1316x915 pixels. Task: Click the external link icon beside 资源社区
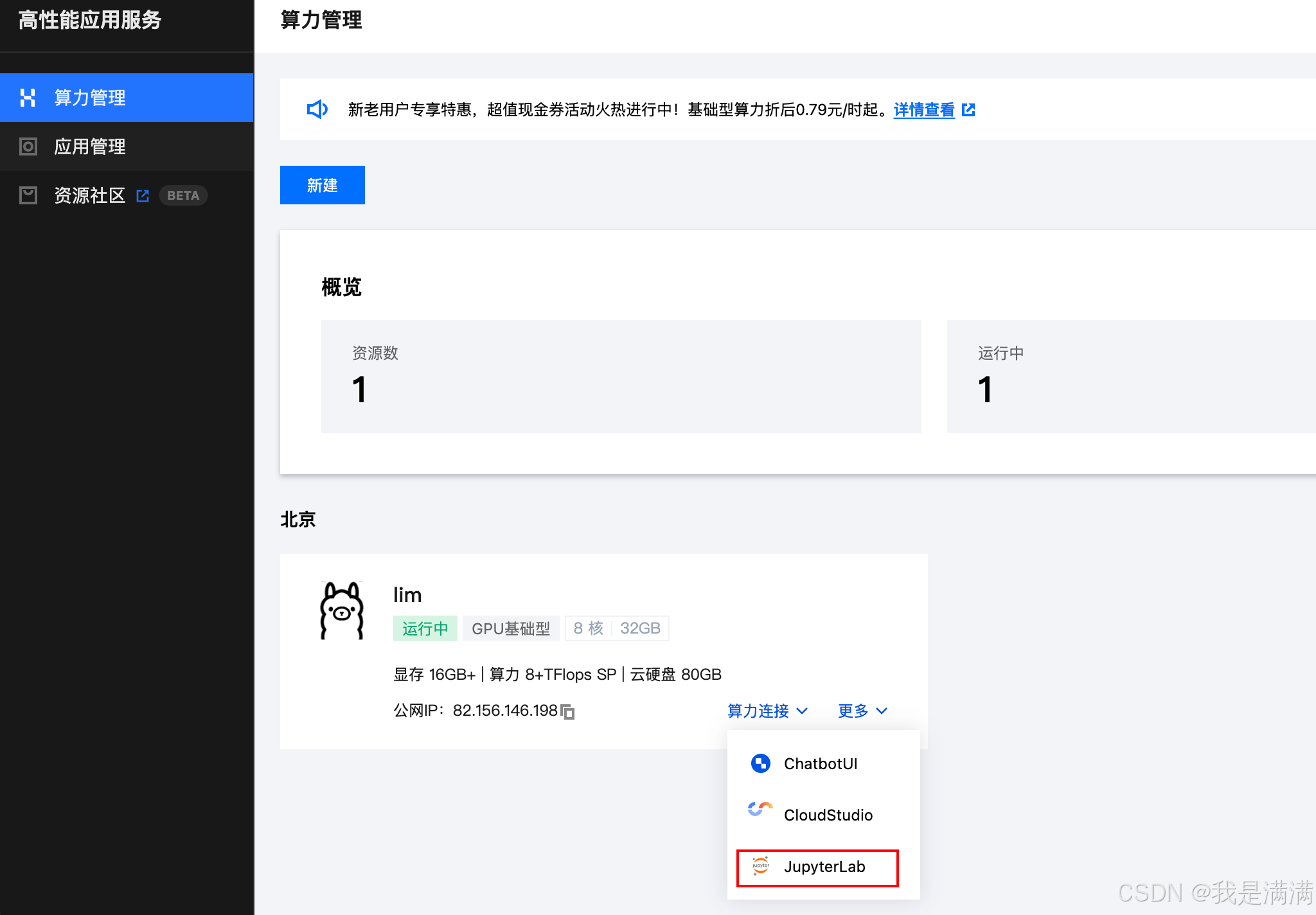(143, 195)
